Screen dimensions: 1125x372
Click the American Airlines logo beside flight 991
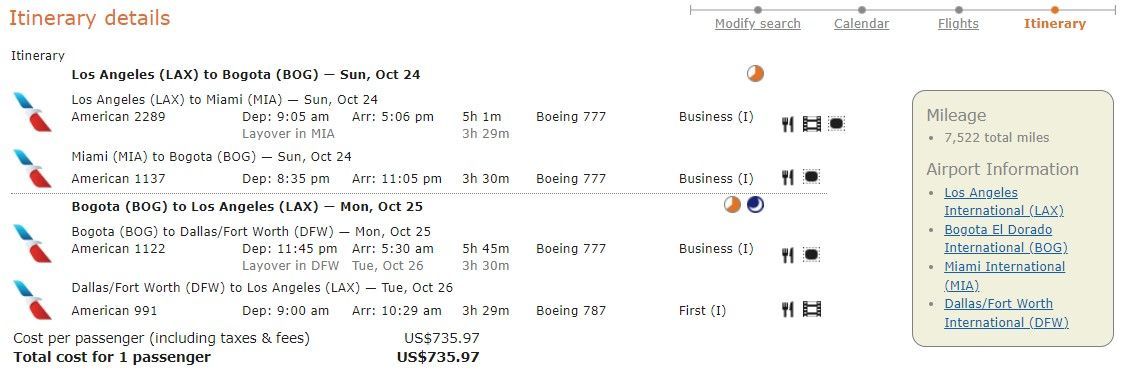(x=33, y=301)
